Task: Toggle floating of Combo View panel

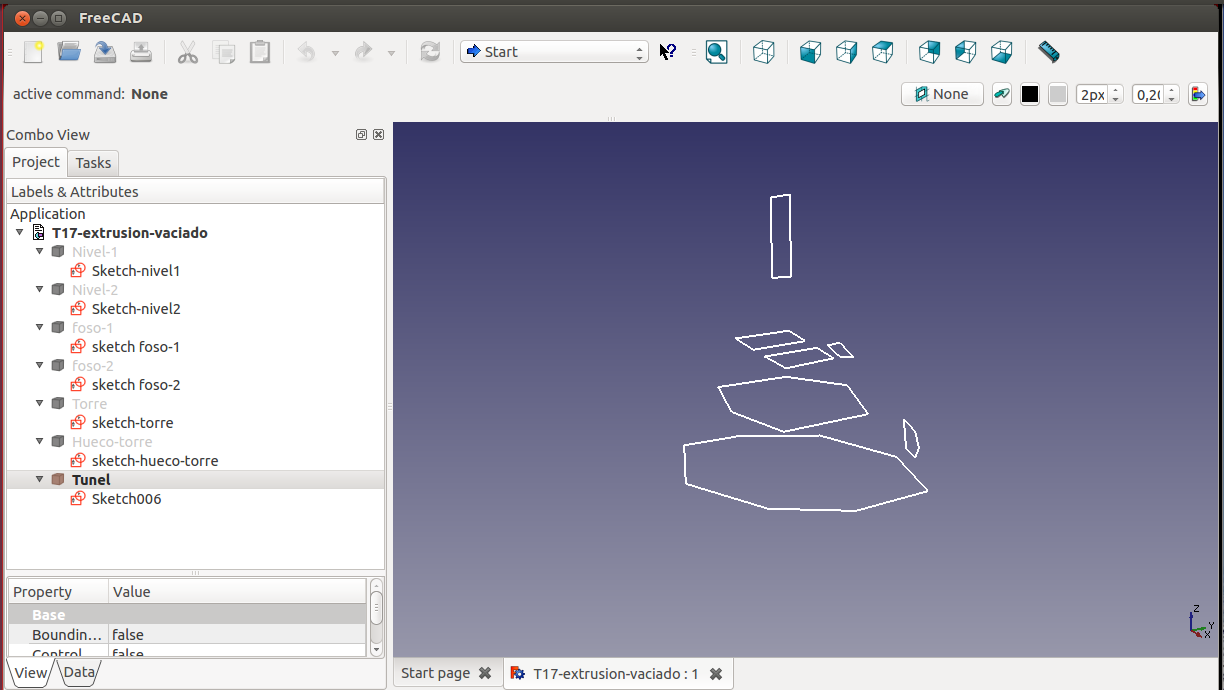Action: (x=361, y=135)
